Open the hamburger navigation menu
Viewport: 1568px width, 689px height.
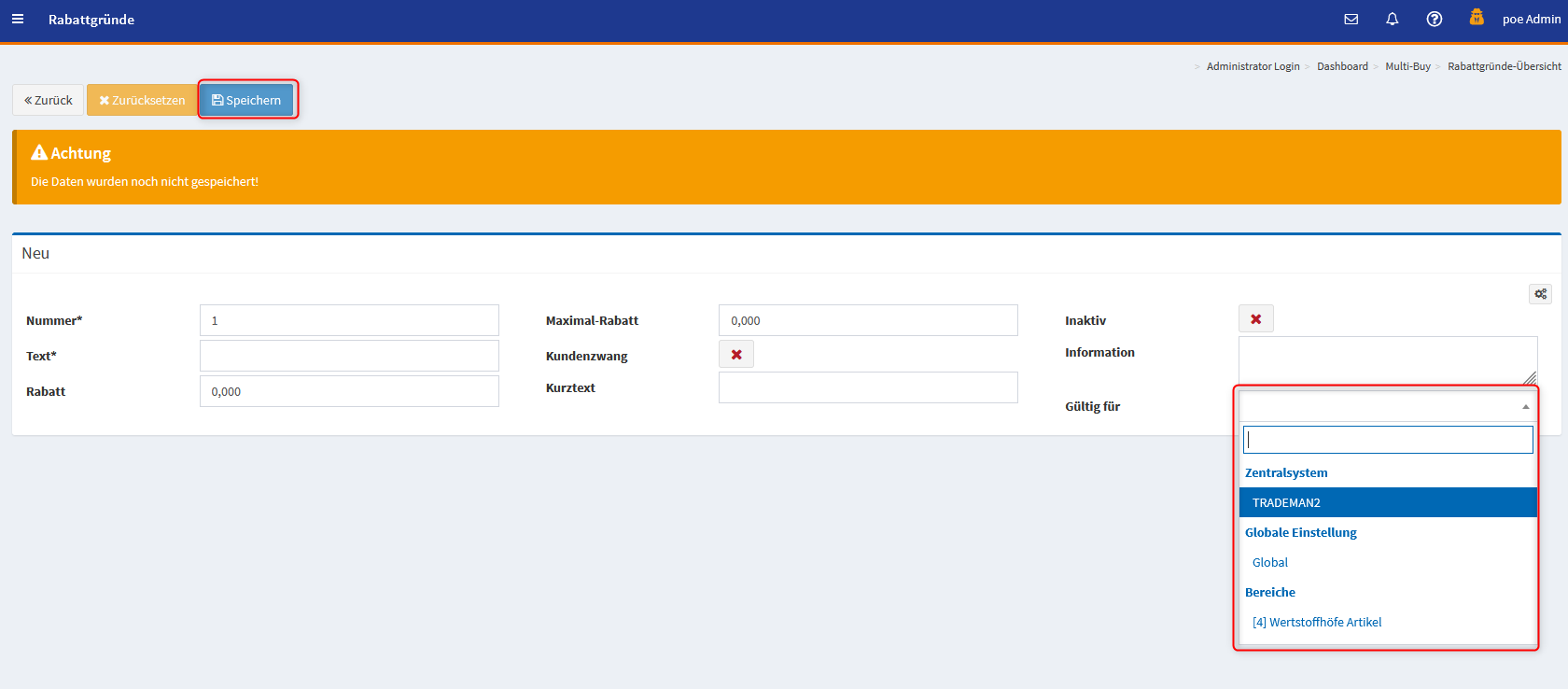pos(18,19)
